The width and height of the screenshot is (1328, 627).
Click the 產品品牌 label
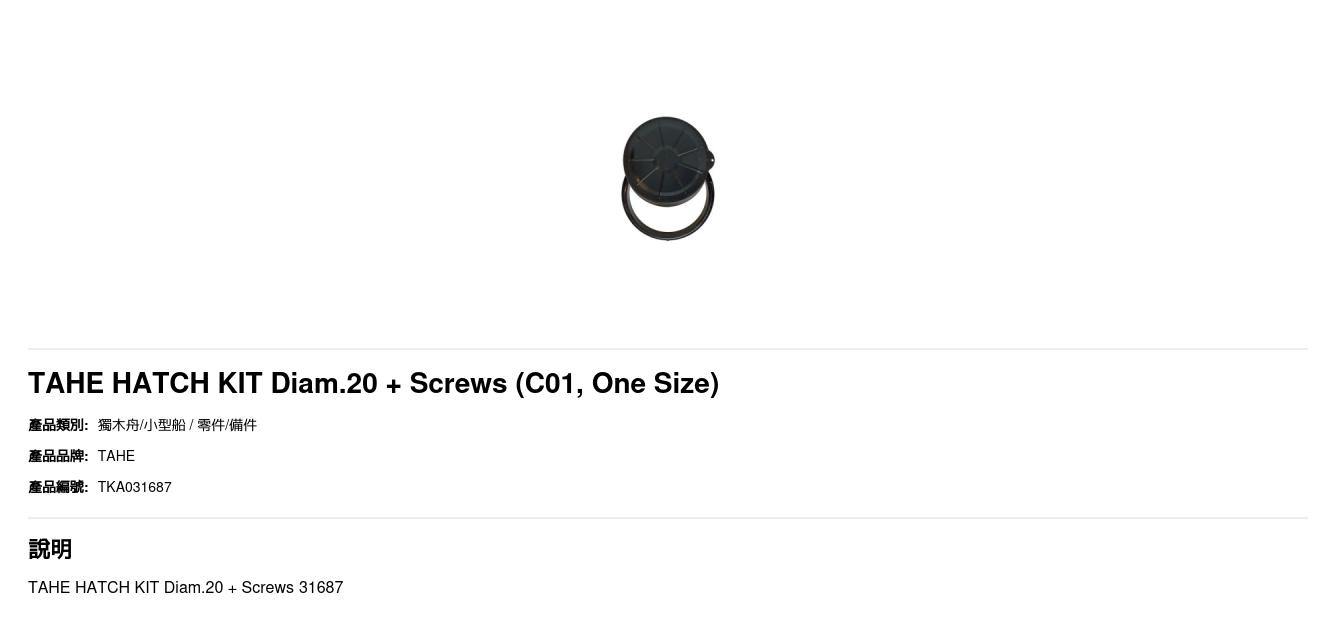click(x=58, y=456)
